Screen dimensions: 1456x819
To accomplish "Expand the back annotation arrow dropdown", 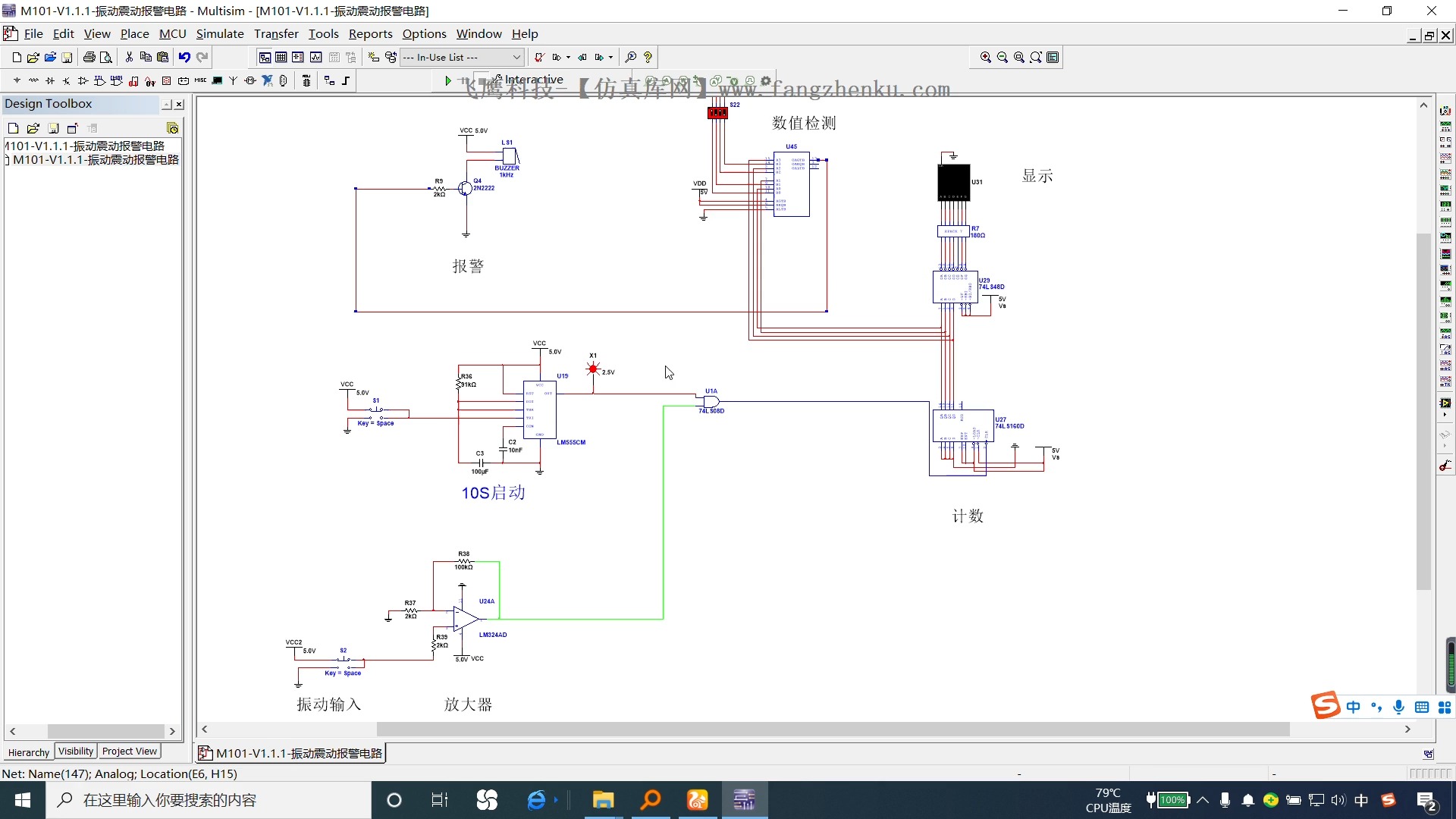I will click(x=569, y=57).
